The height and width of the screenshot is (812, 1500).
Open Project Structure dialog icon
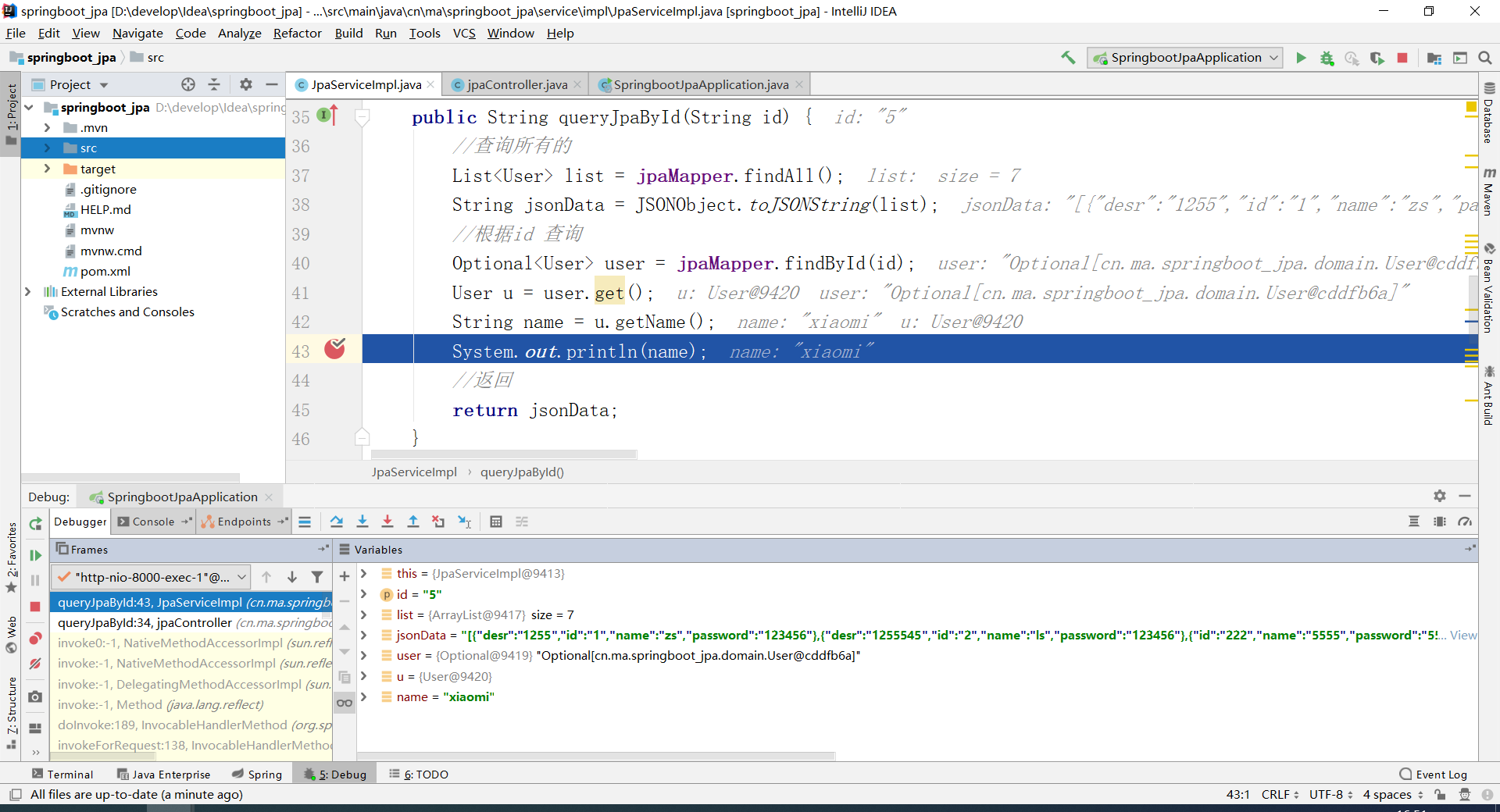pos(1434,58)
